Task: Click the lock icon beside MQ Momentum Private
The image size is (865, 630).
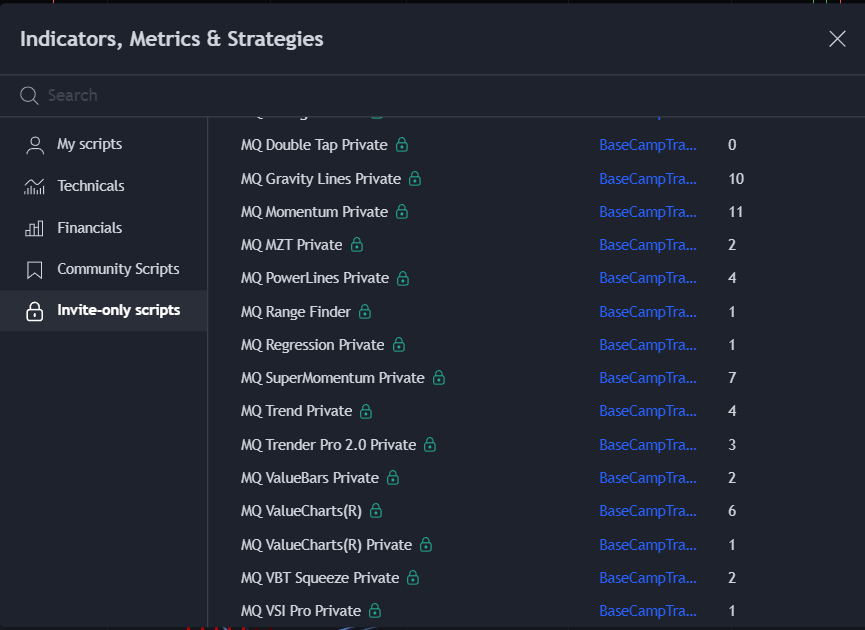Action: (x=404, y=211)
